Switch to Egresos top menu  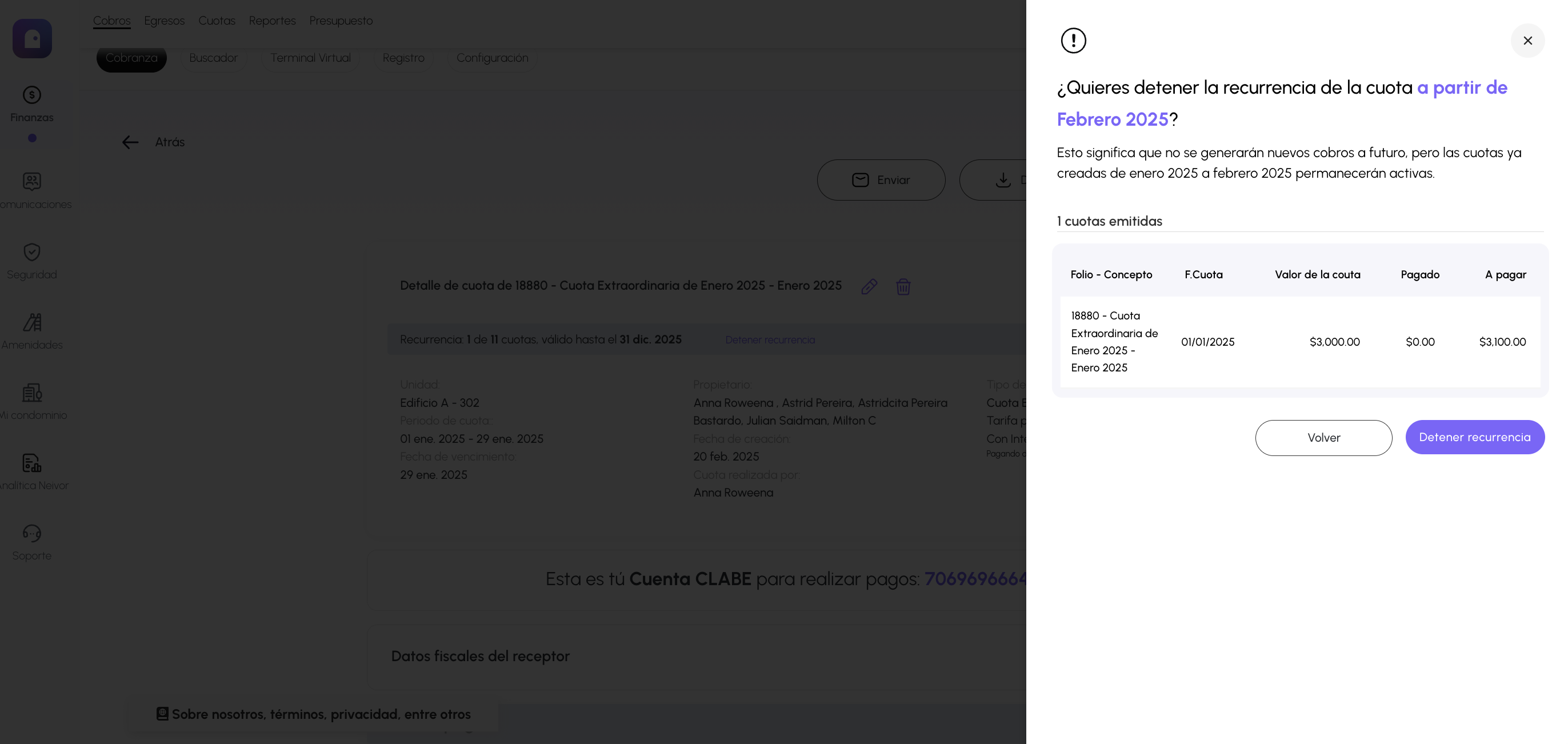pos(165,21)
